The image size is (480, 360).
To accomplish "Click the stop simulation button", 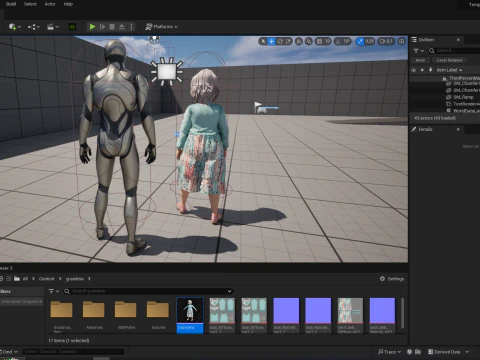I will 112,27.
